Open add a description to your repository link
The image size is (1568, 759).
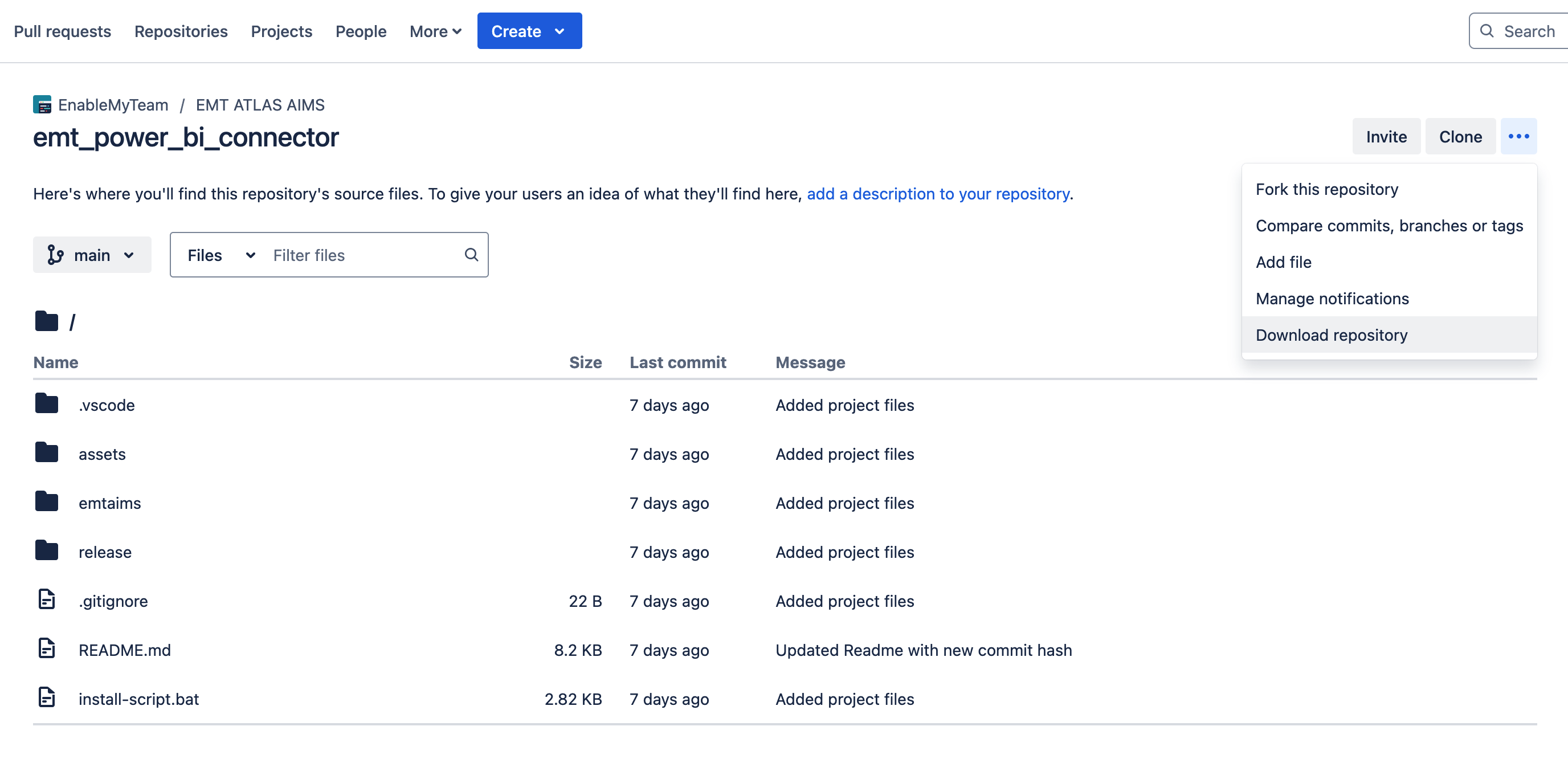click(x=937, y=194)
